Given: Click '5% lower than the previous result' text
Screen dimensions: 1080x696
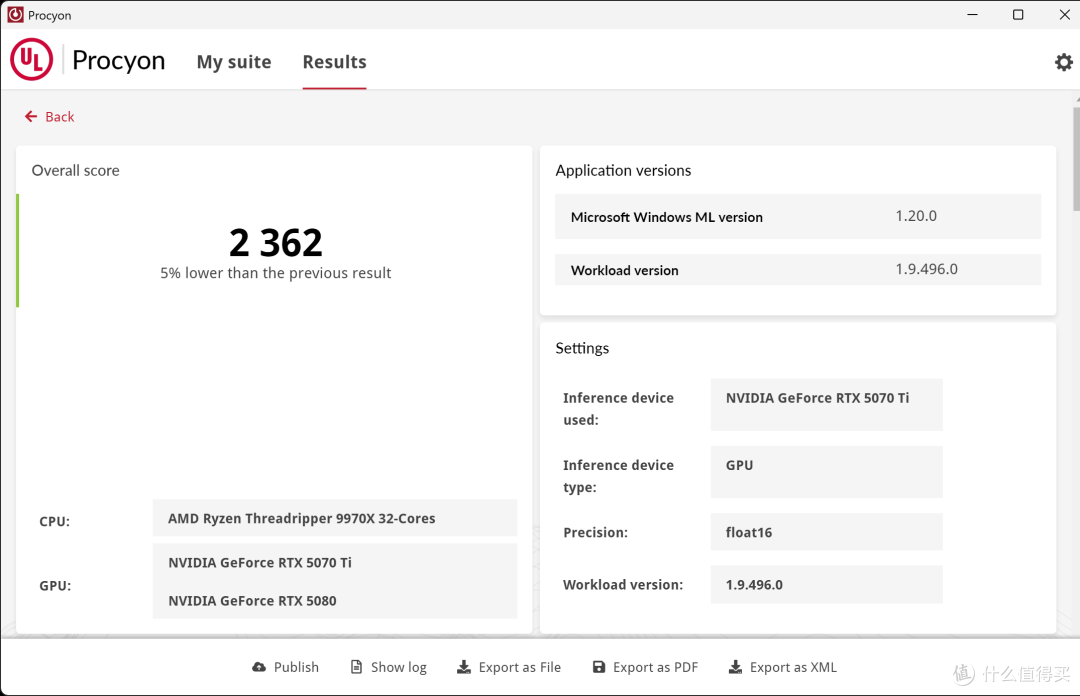Looking at the screenshot, I should tap(276, 273).
